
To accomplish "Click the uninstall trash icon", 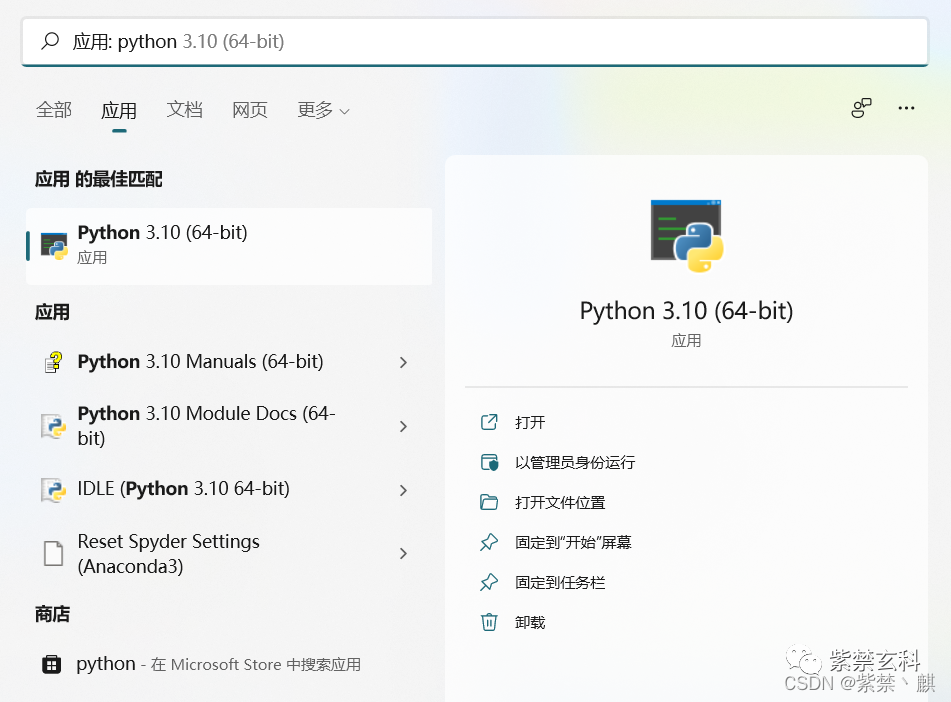I will 489,623.
